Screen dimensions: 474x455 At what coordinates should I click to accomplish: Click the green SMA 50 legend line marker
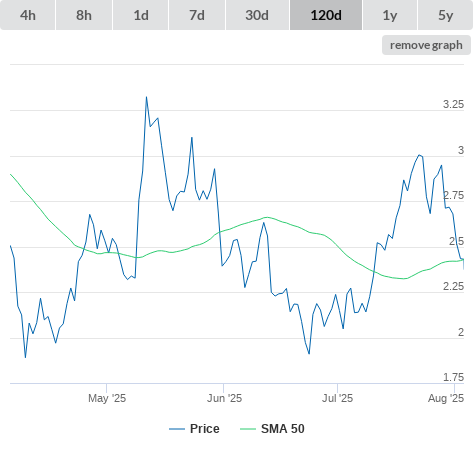[248, 429]
